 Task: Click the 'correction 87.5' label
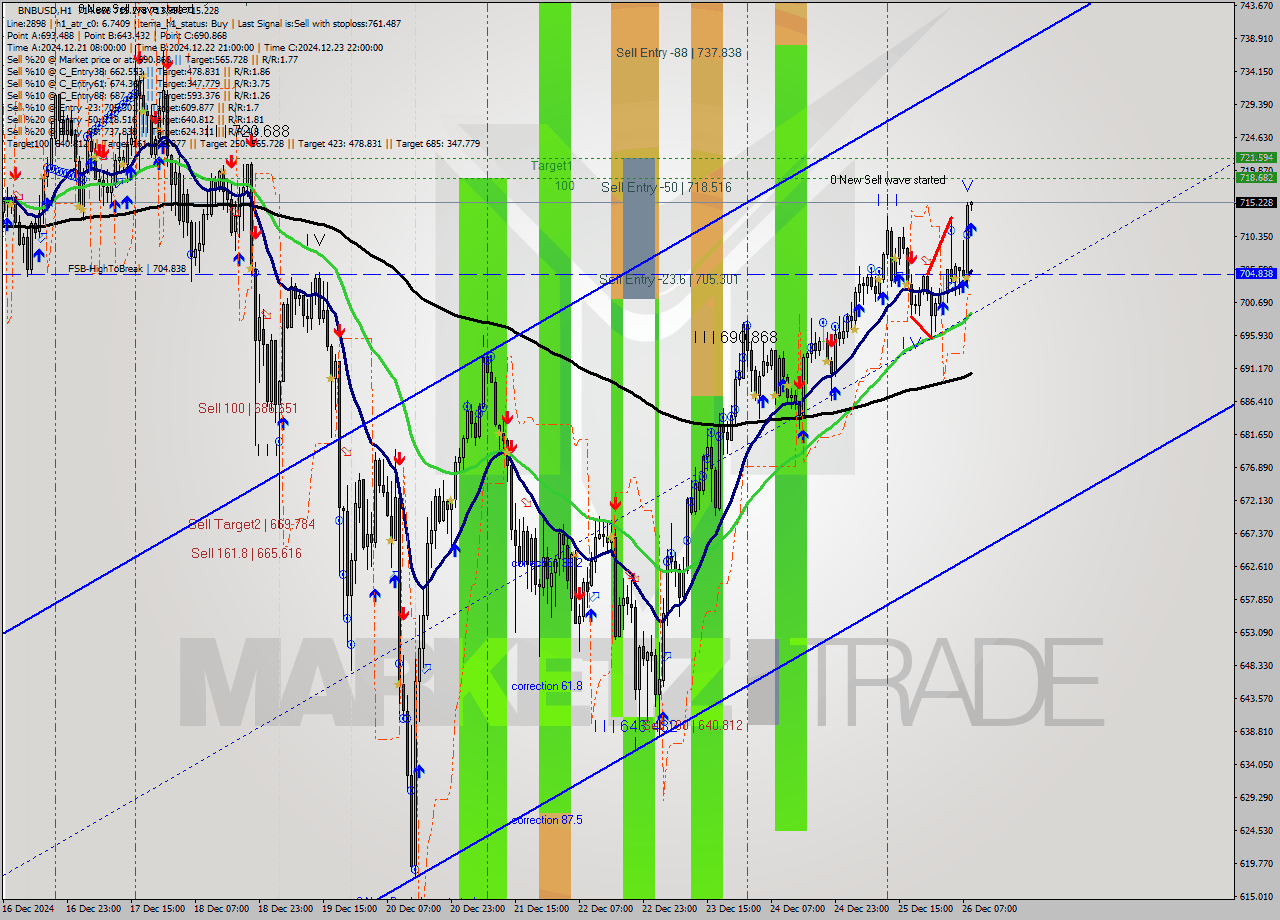point(546,820)
